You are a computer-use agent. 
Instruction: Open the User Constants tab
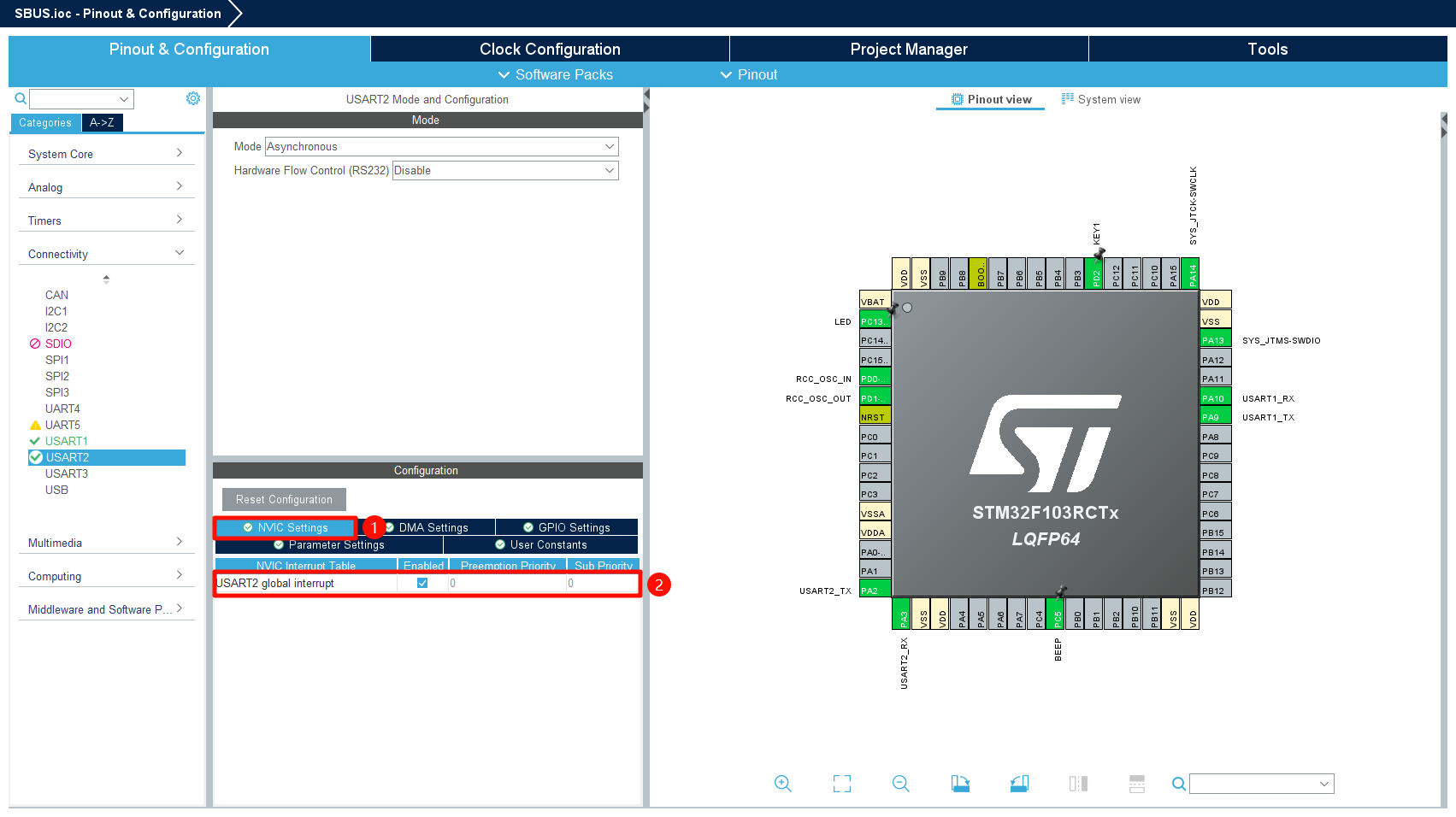541,544
